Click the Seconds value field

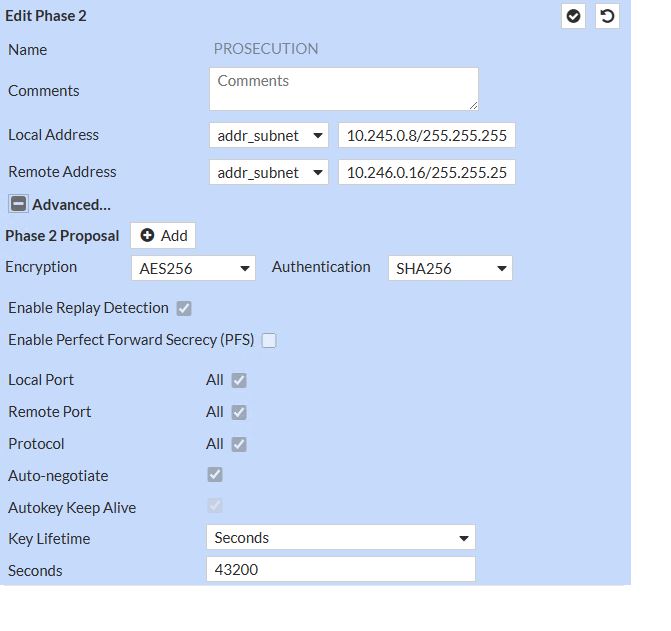tap(340, 570)
